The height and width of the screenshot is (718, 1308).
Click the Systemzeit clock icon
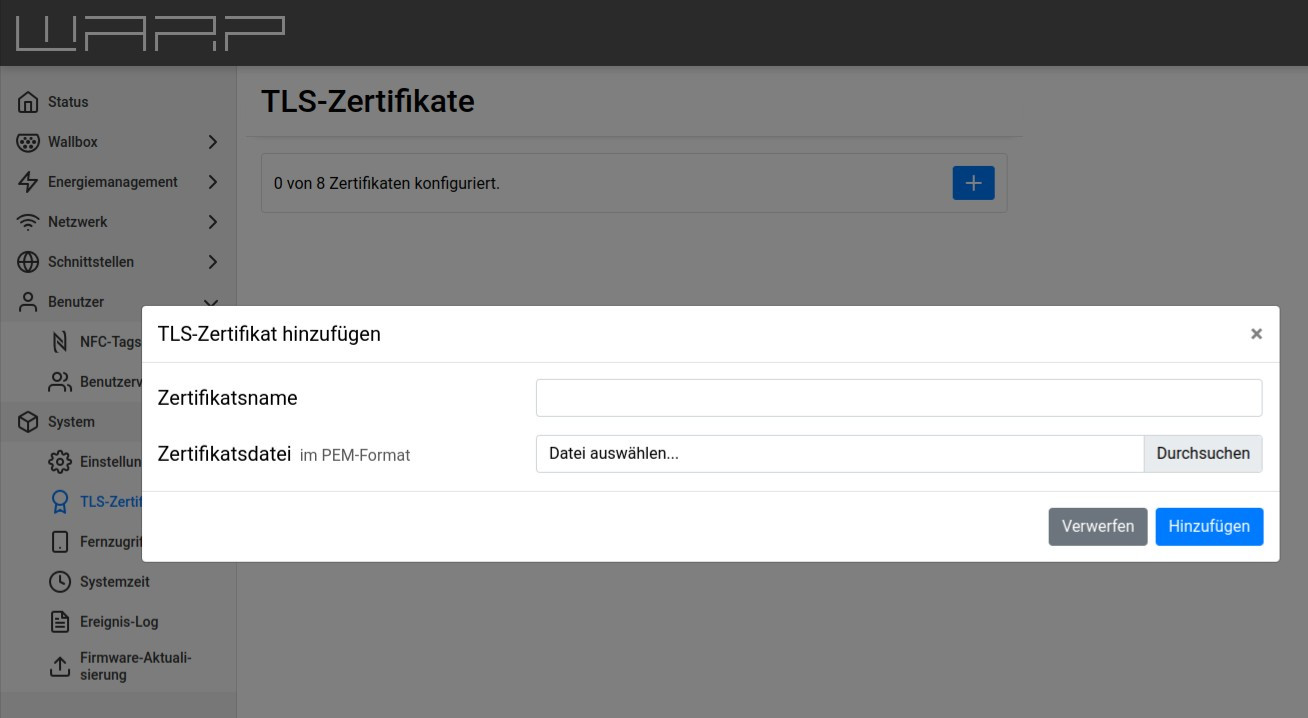click(x=60, y=582)
